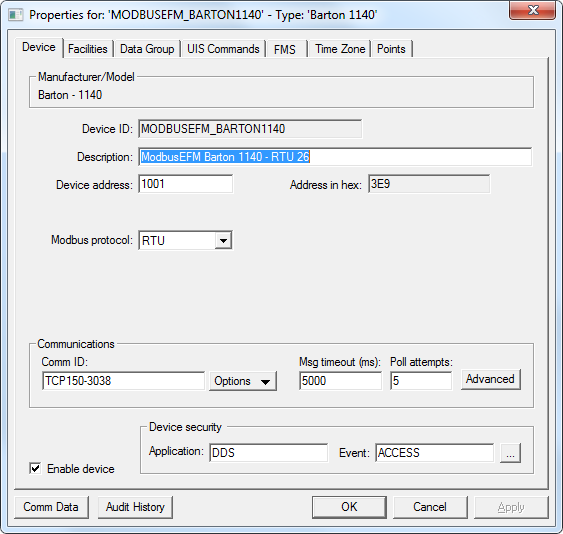The image size is (563, 534).
Task: Open the Data Group tab
Action: (x=147, y=49)
